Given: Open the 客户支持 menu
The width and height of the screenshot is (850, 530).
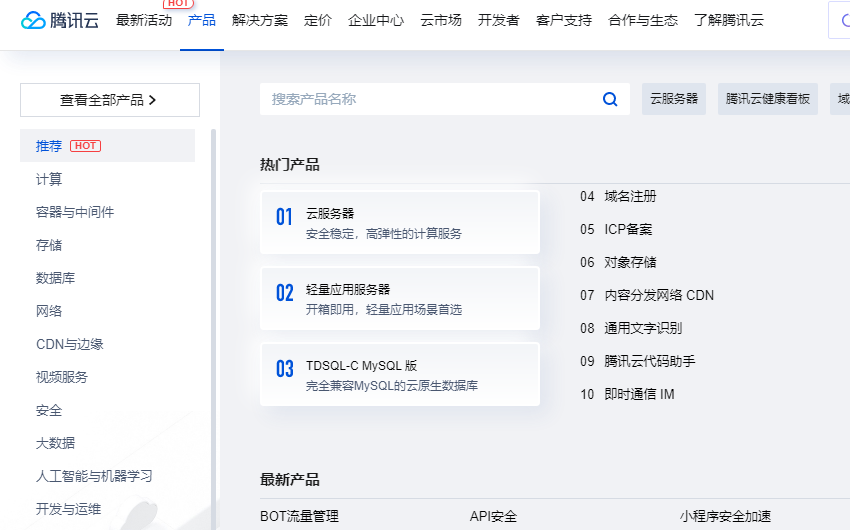Looking at the screenshot, I should click(x=564, y=21).
